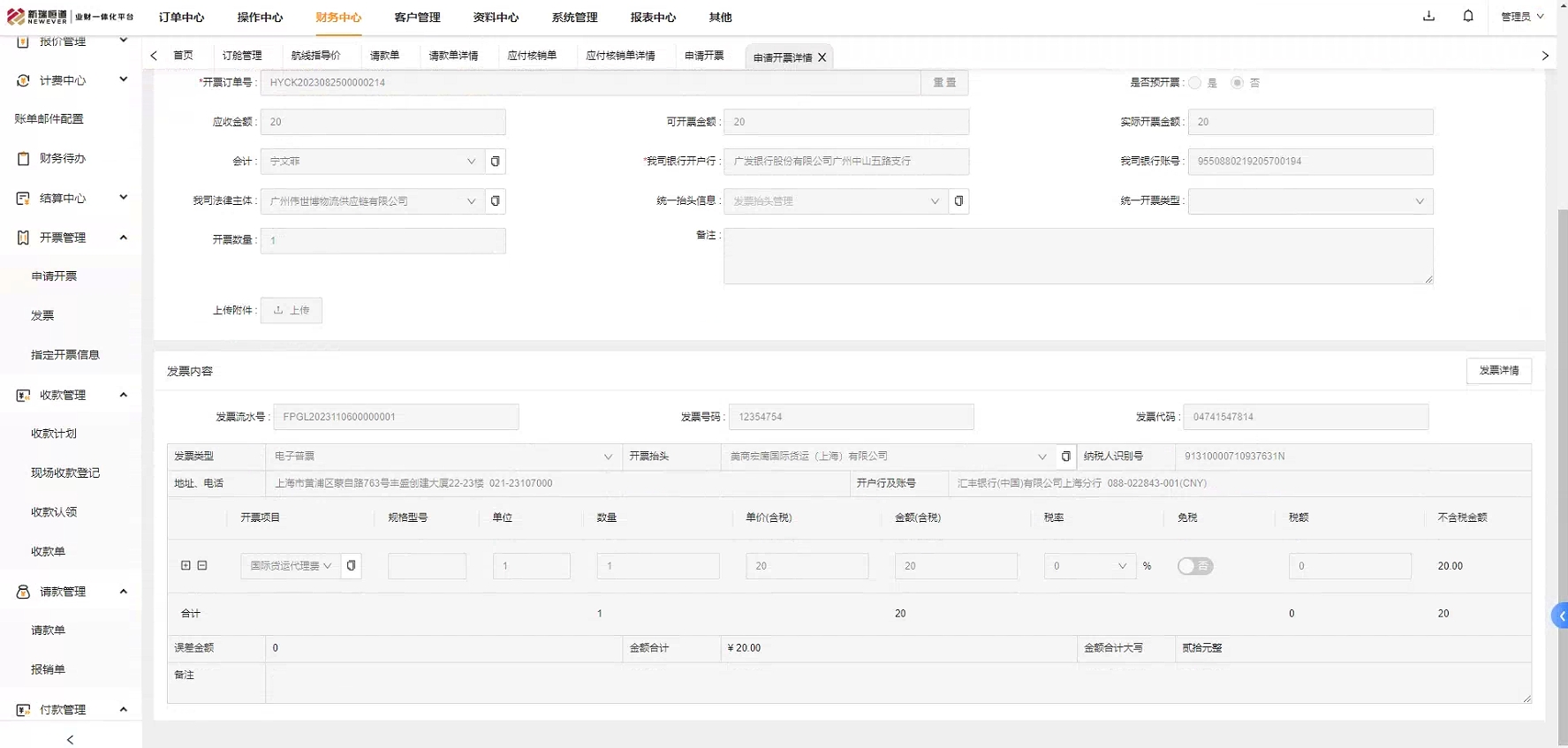
Task: Click the 付款管理 sidebar icon
Action: pos(23,709)
